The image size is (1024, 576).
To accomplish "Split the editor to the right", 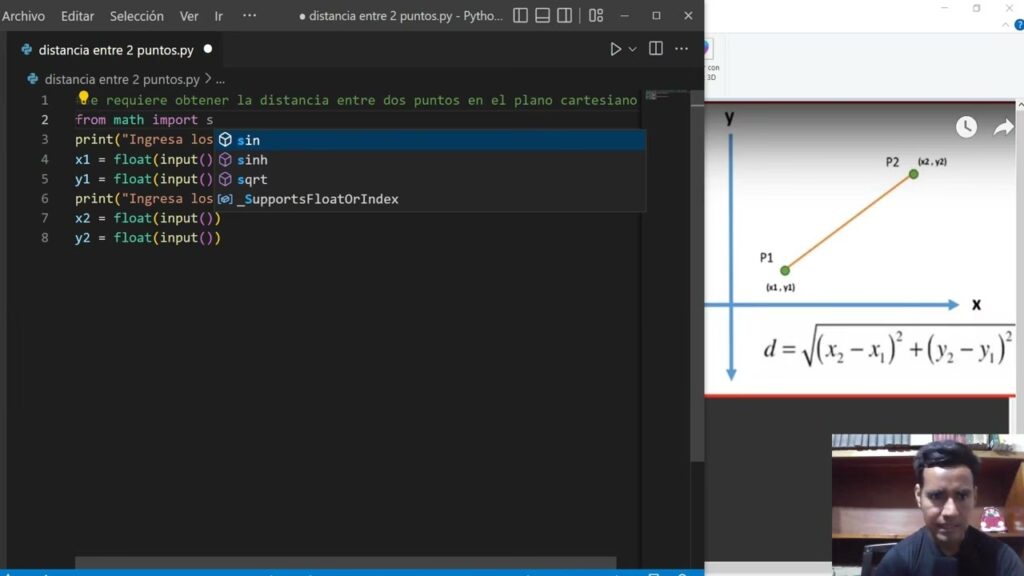I will [656, 49].
